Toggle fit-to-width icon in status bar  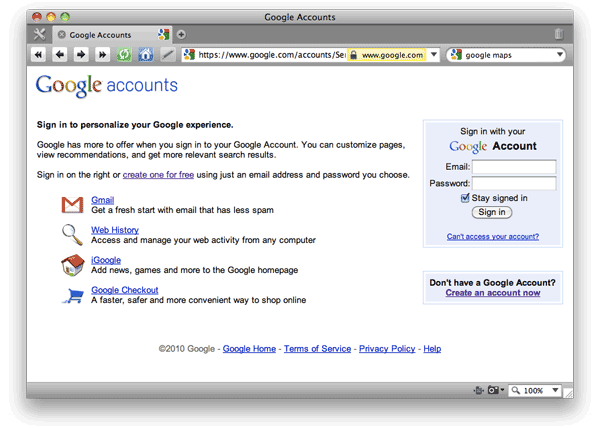click(x=479, y=390)
